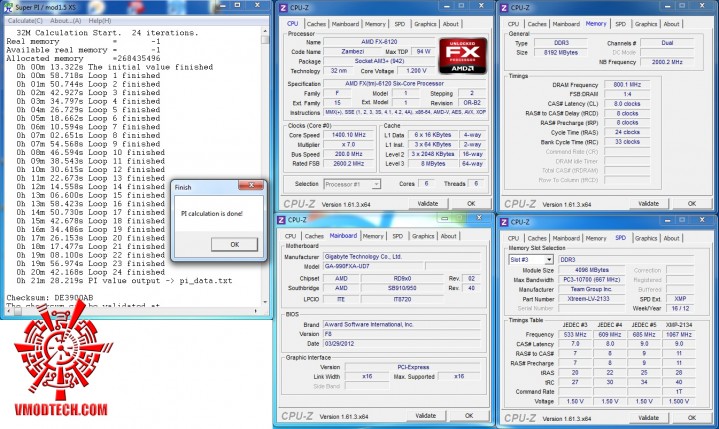The width and height of the screenshot is (719, 429).
Task: Click Validate in the CPU tab window
Action: 427,204
